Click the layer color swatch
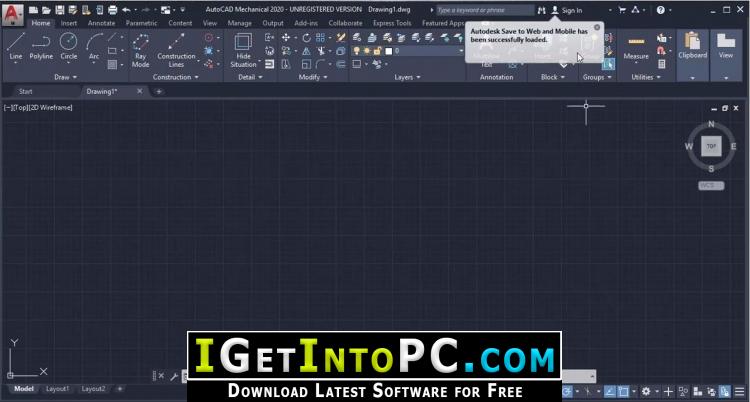Image resolution: width=750 pixels, height=402 pixels. [x=389, y=51]
